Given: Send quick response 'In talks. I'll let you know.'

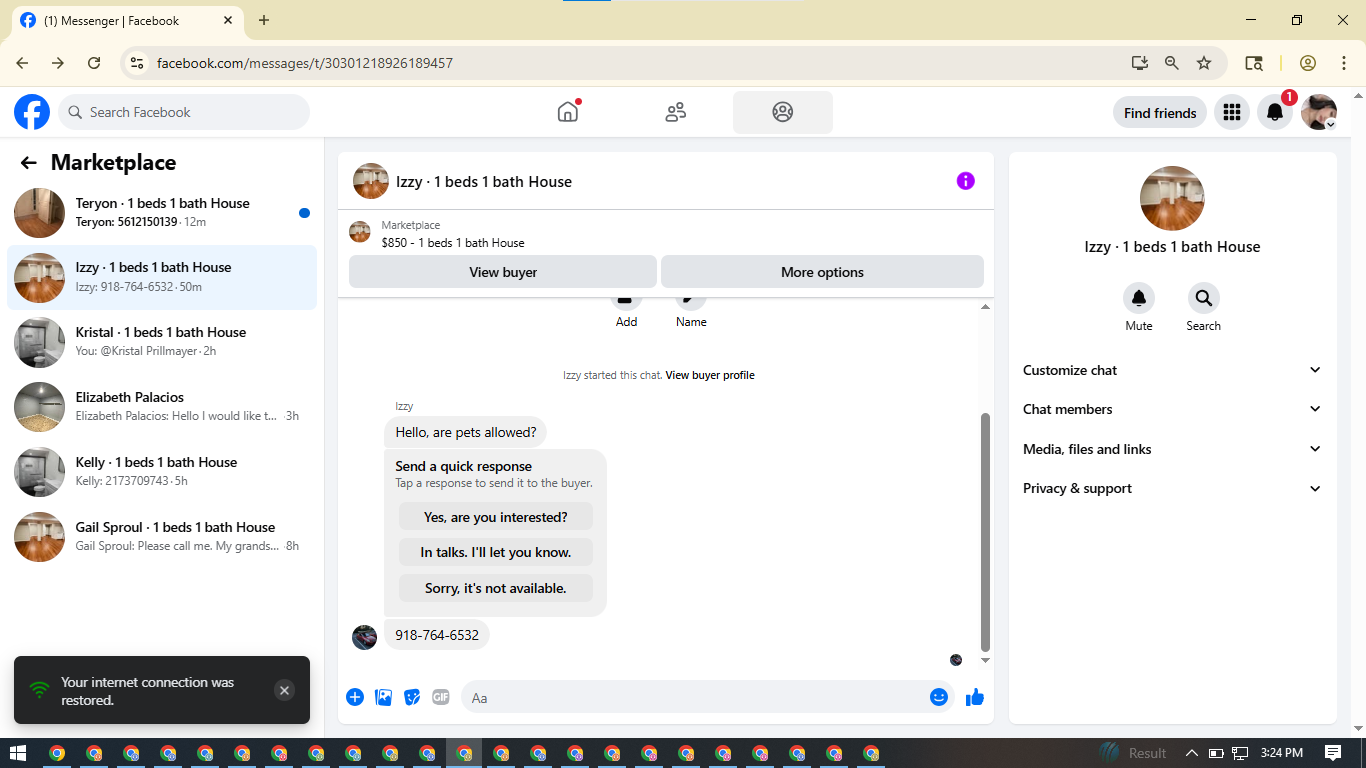Looking at the screenshot, I should 496,552.
